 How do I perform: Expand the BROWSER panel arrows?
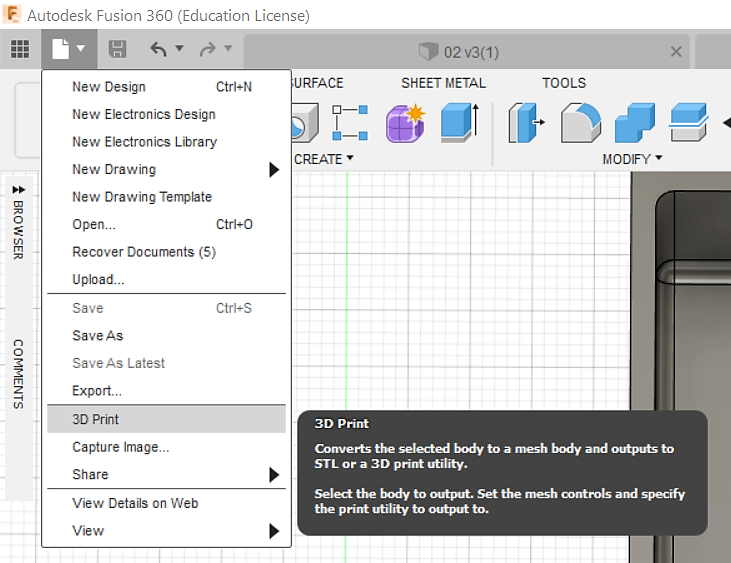point(19,190)
